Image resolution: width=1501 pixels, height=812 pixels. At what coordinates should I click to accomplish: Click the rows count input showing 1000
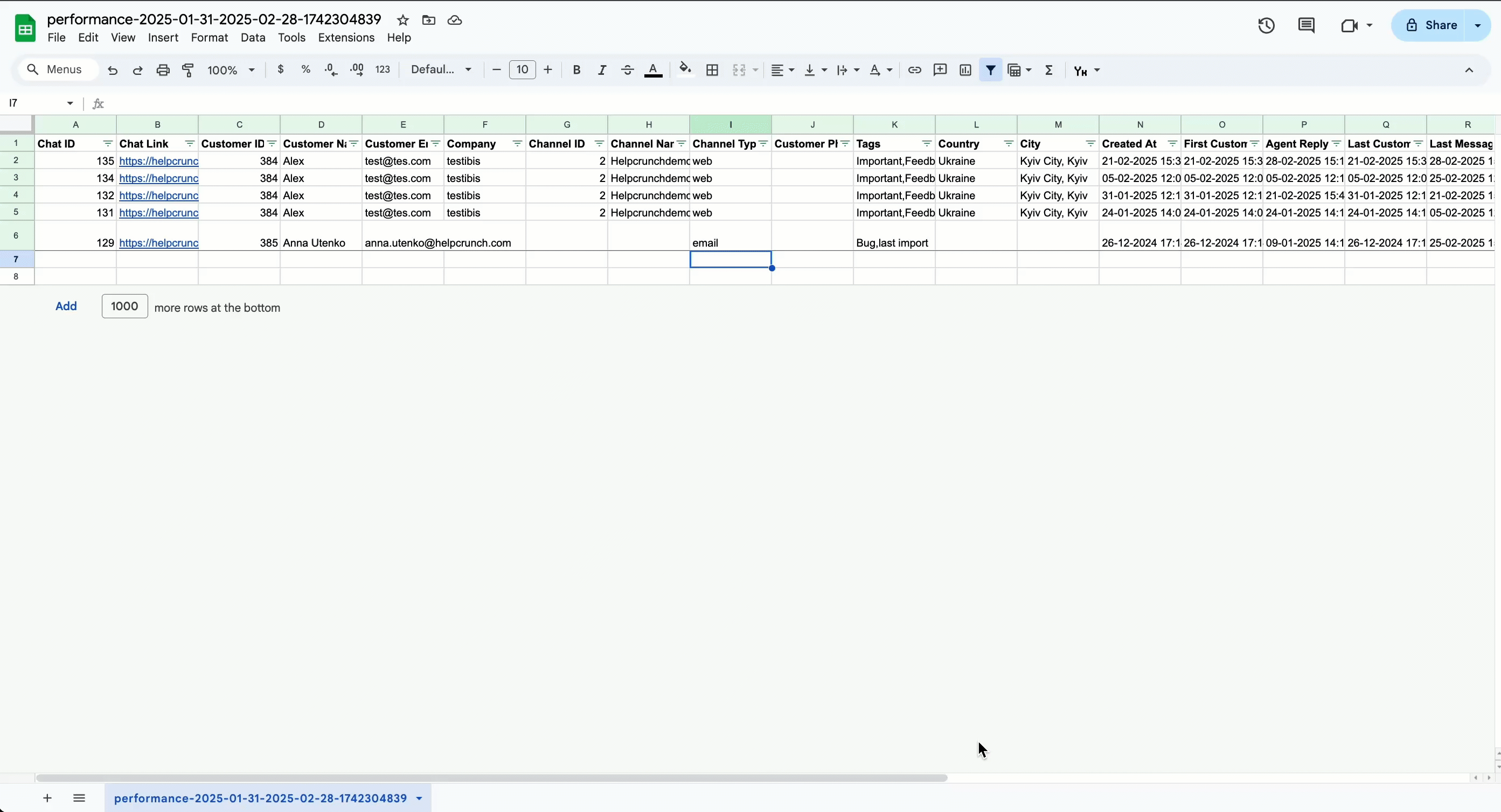click(124, 306)
